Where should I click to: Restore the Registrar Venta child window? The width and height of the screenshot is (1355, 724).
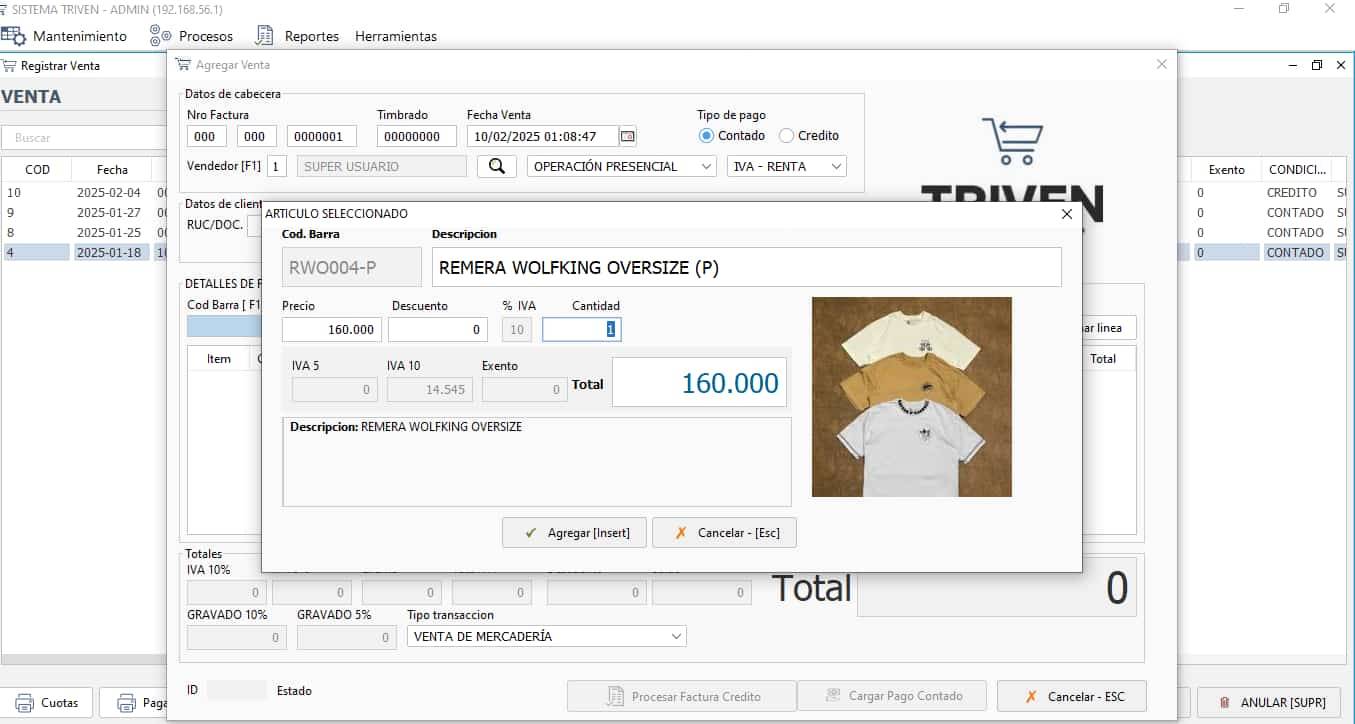pos(1317,65)
